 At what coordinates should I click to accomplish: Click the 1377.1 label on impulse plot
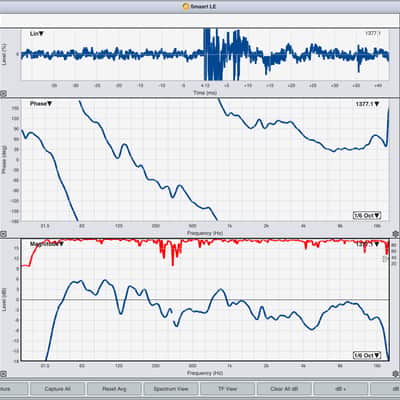(x=373, y=34)
